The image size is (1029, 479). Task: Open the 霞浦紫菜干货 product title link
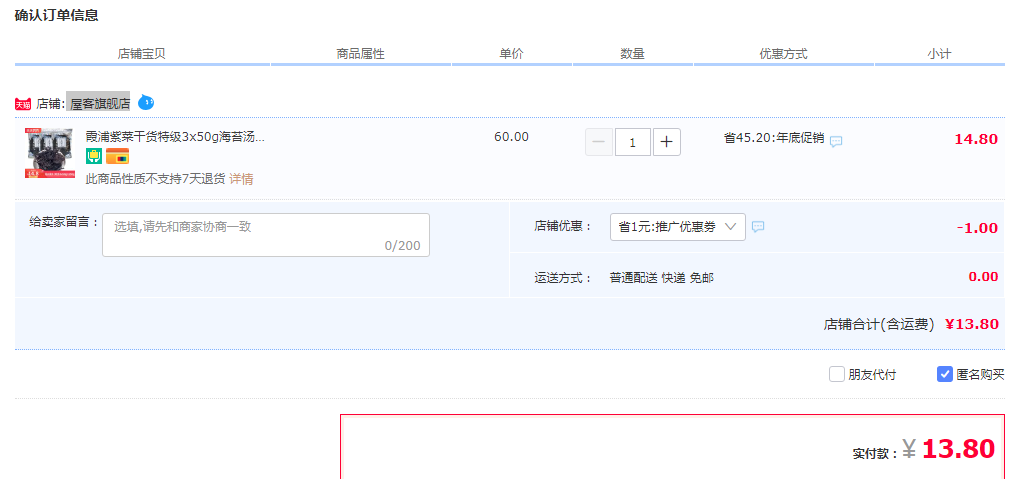[x=175, y=137]
